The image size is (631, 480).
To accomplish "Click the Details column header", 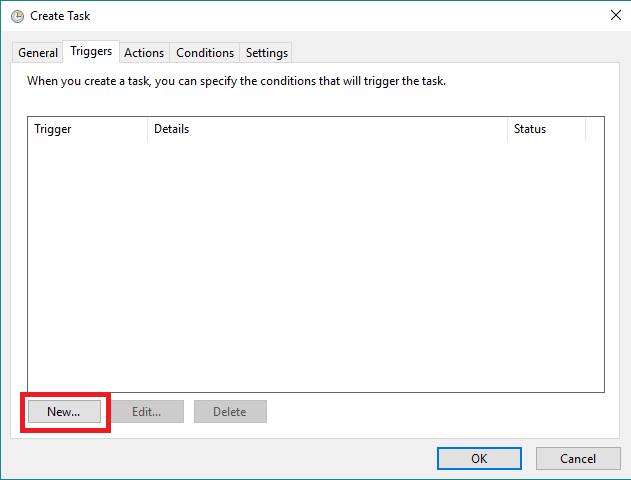I will pos(327,129).
